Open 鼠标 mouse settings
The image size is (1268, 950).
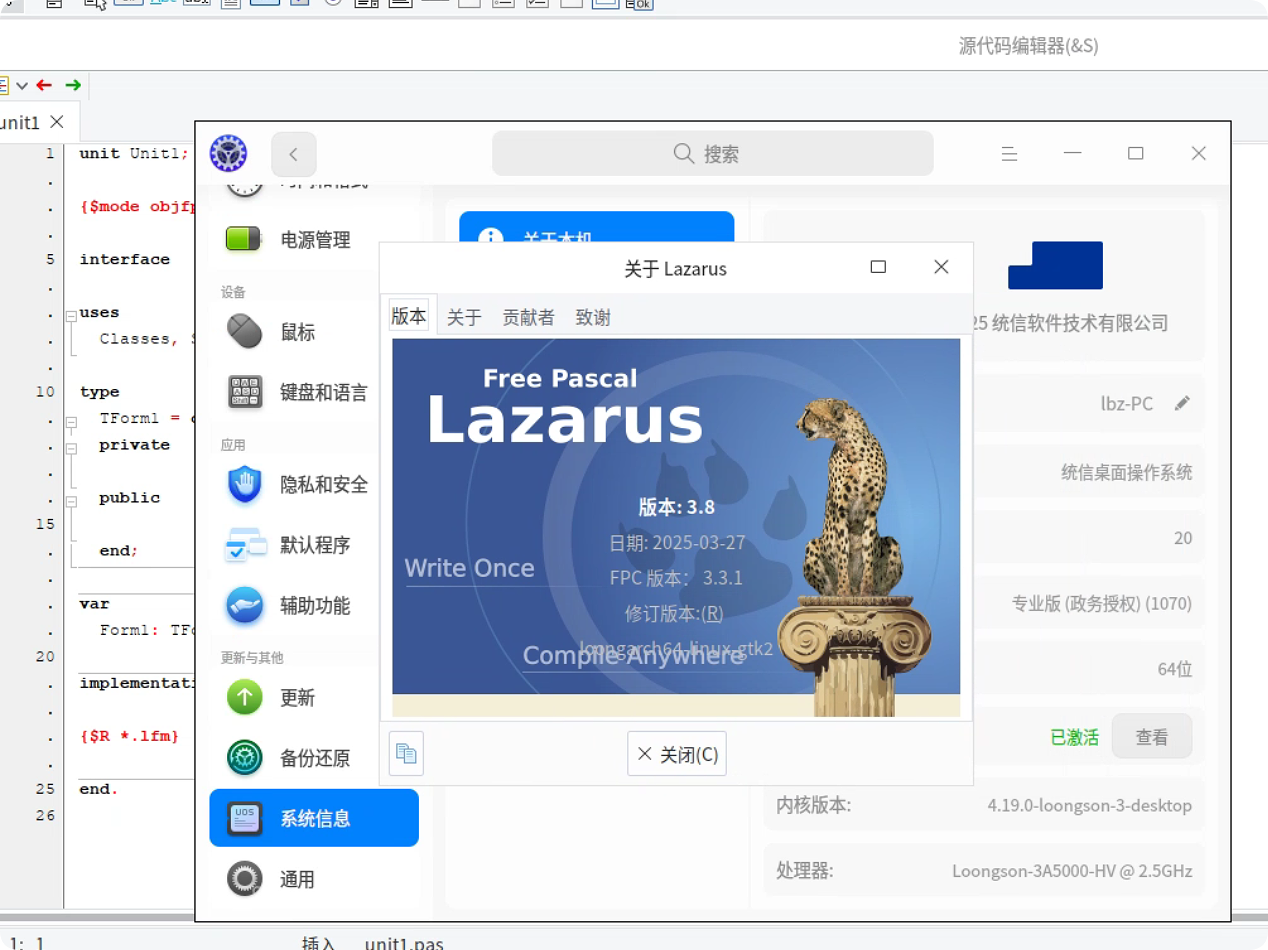click(x=314, y=332)
